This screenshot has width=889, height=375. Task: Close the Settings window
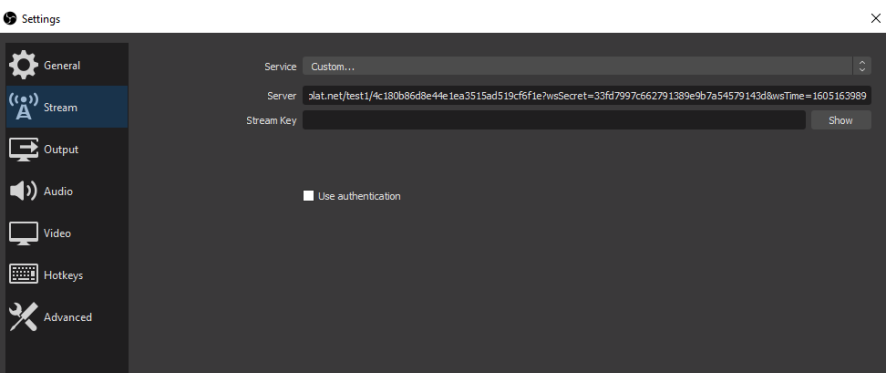(x=875, y=18)
